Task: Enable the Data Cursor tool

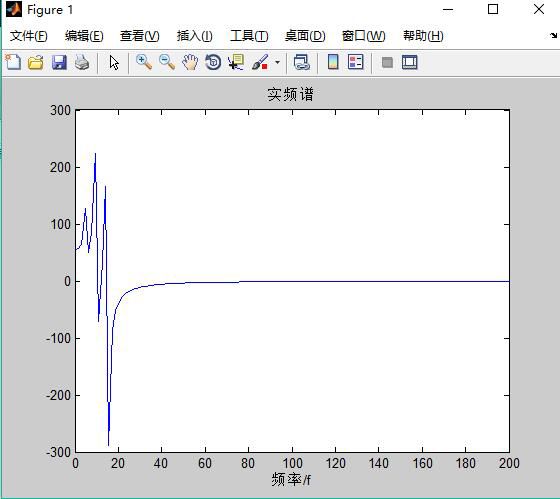Action: coord(236,63)
